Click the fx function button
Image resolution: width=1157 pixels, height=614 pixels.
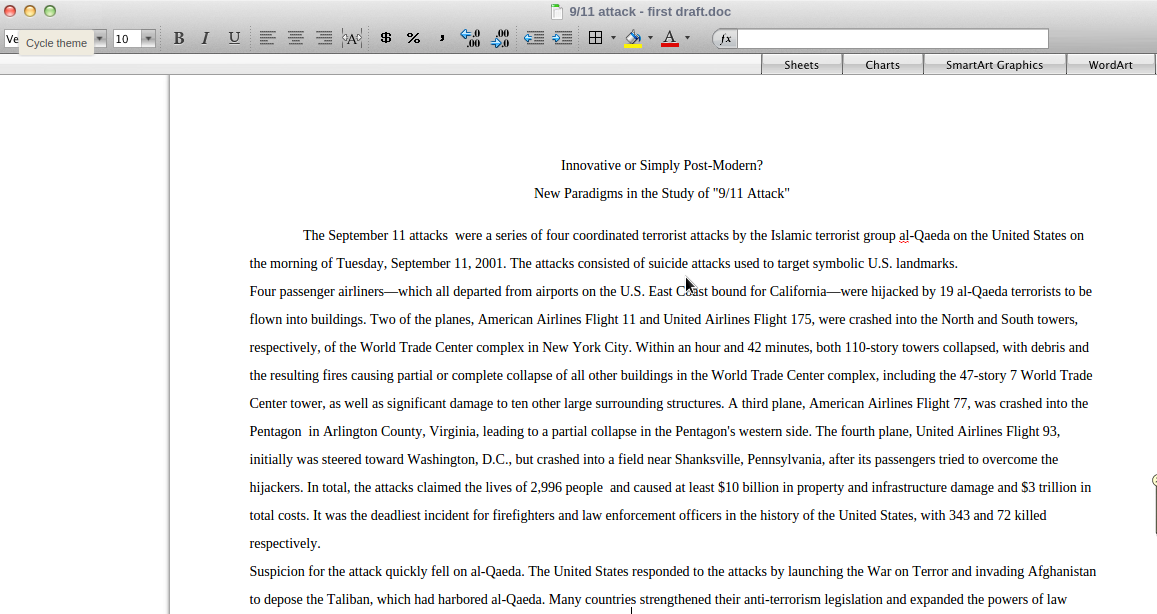click(725, 39)
